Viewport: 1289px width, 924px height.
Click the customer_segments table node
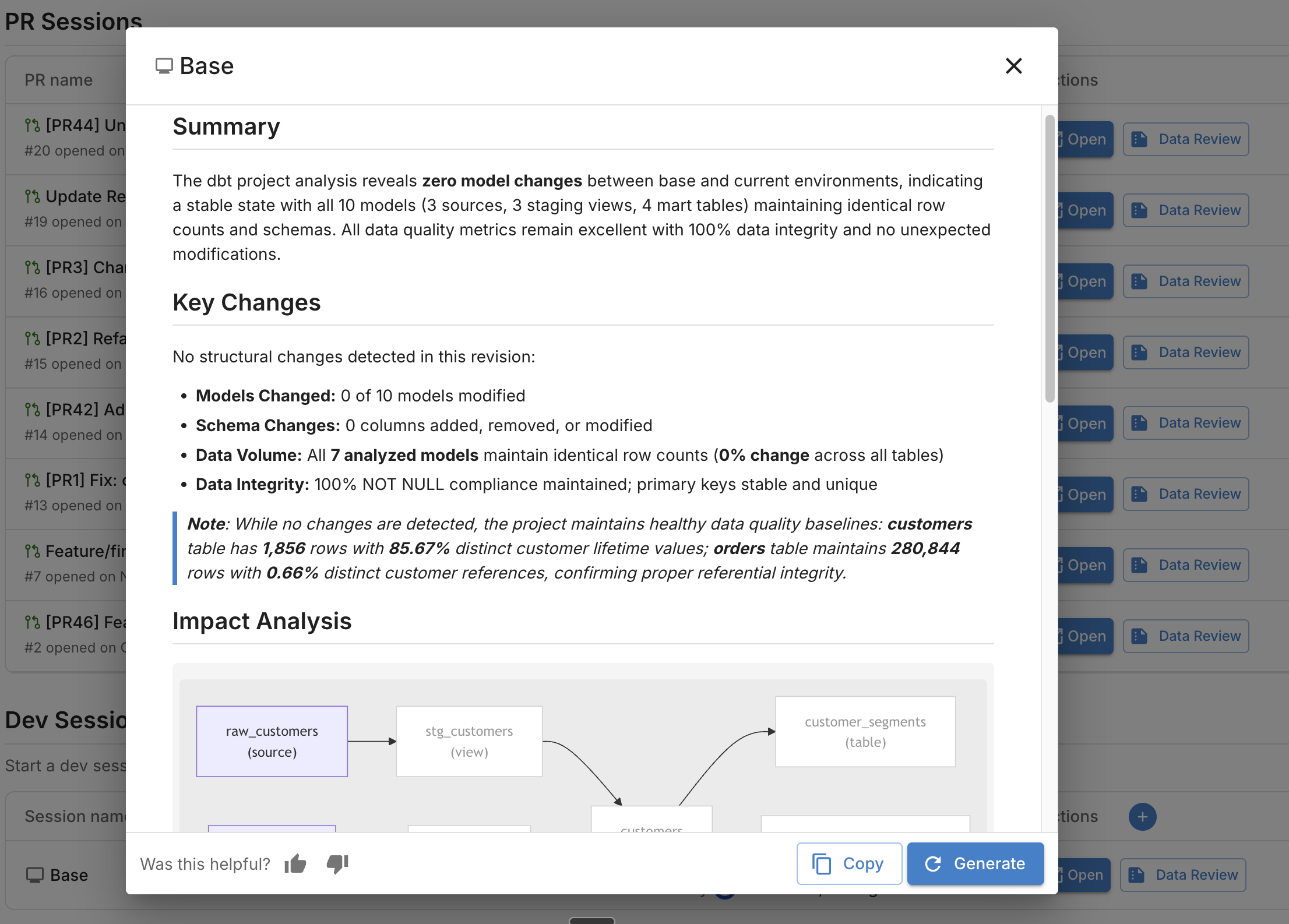pos(865,732)
